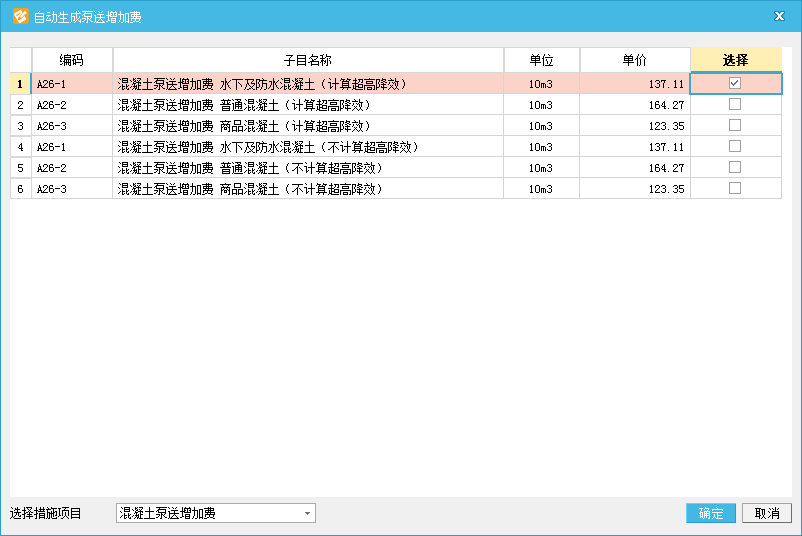Uncheck the checkbox in row 1

coord(735,84)
